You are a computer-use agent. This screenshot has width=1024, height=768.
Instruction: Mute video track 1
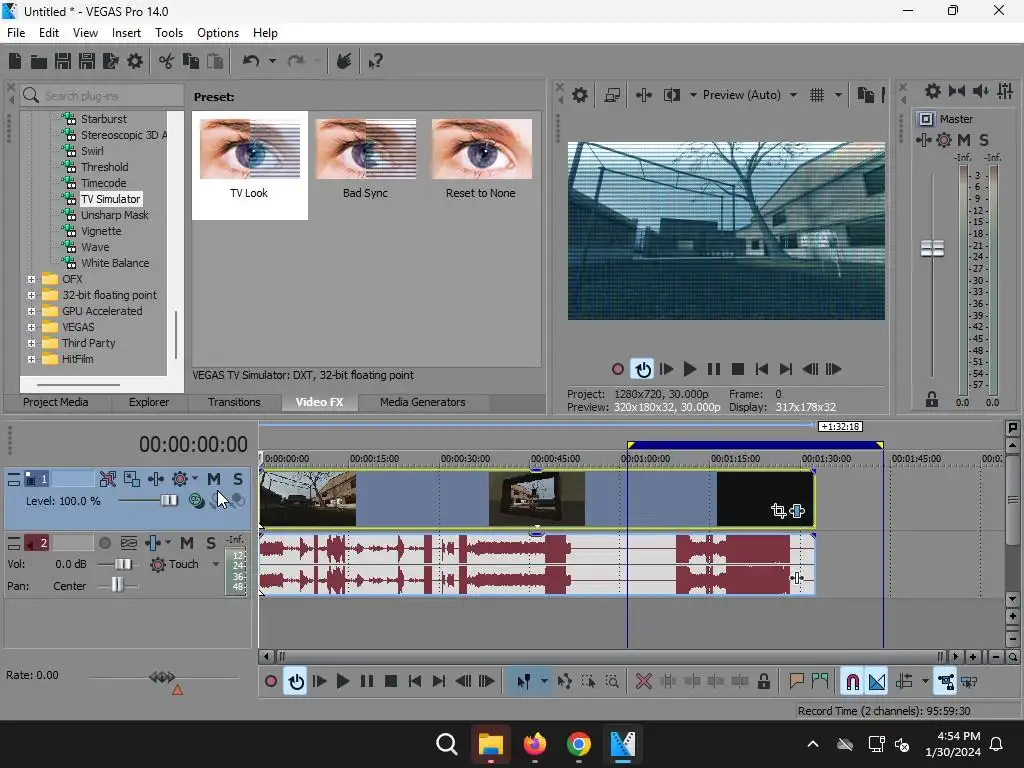tap(214, 479)
